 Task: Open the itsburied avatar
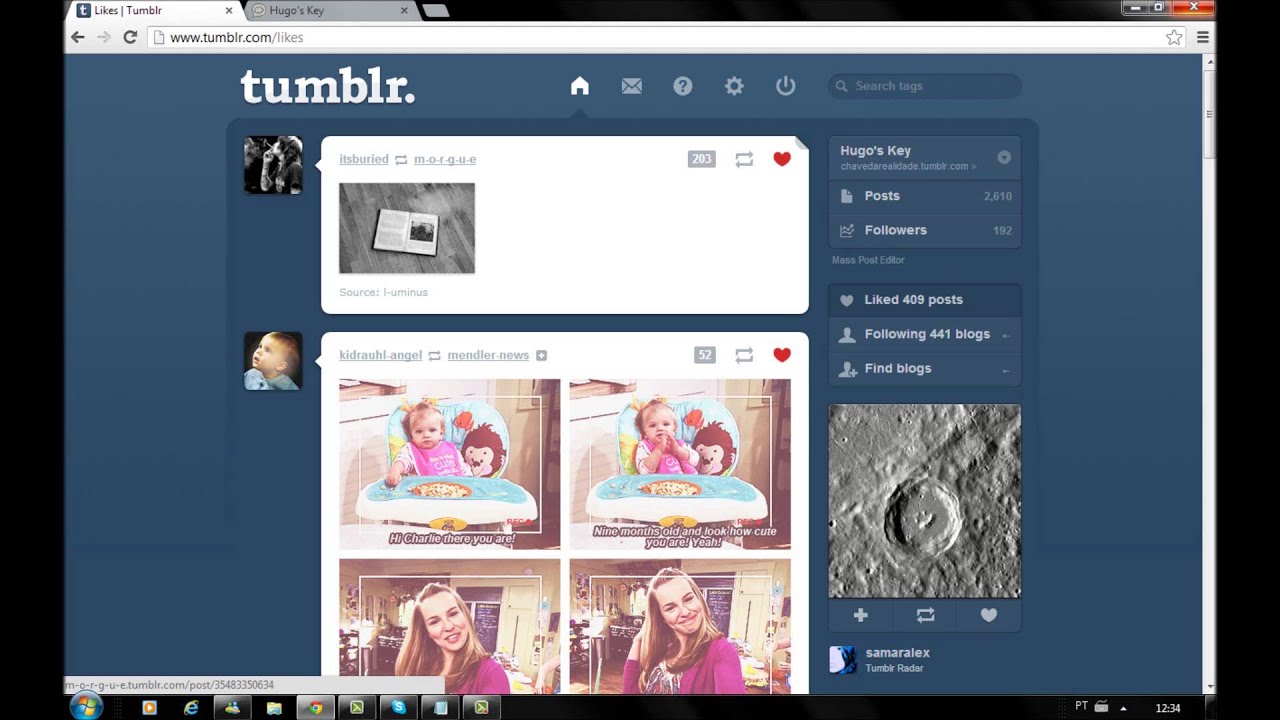pos(273,165)
